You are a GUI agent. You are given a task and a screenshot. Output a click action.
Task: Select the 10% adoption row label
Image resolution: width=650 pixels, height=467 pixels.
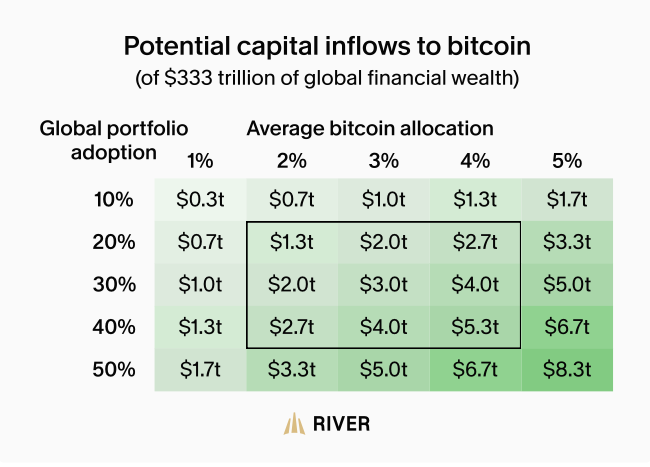114,199
